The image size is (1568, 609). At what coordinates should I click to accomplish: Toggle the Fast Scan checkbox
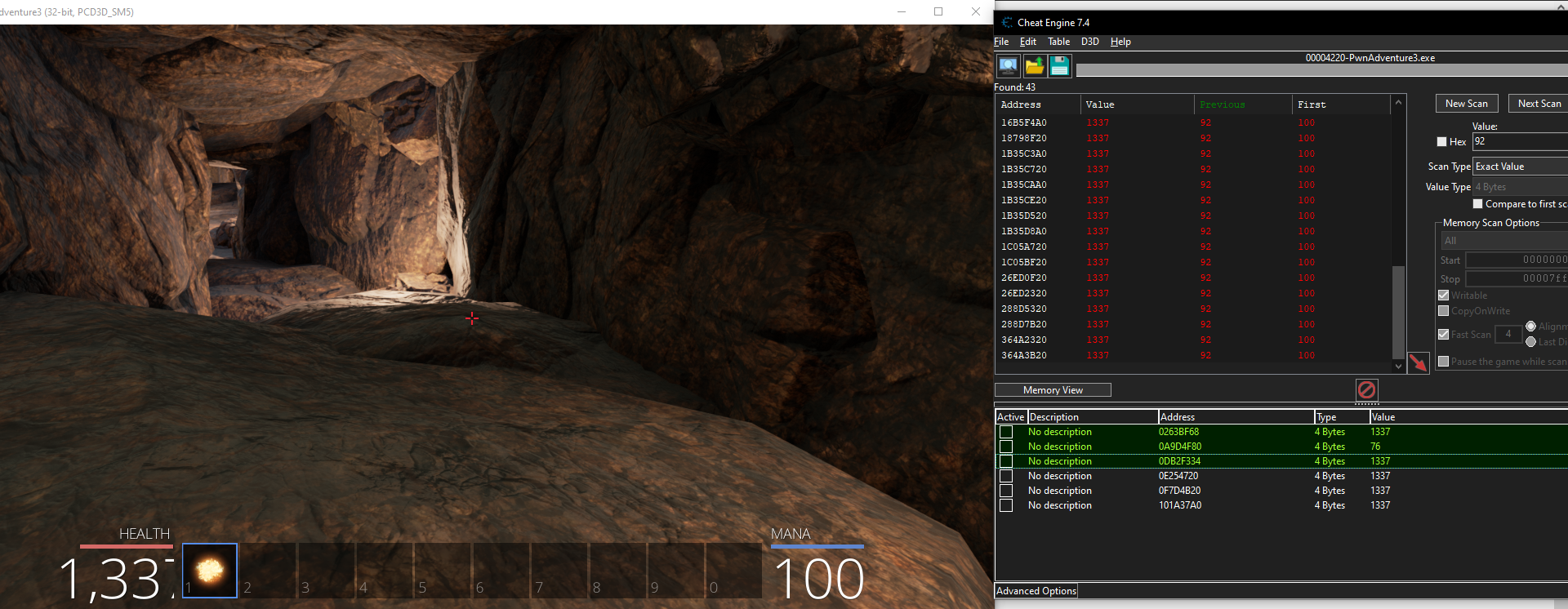pos(1443,335)
